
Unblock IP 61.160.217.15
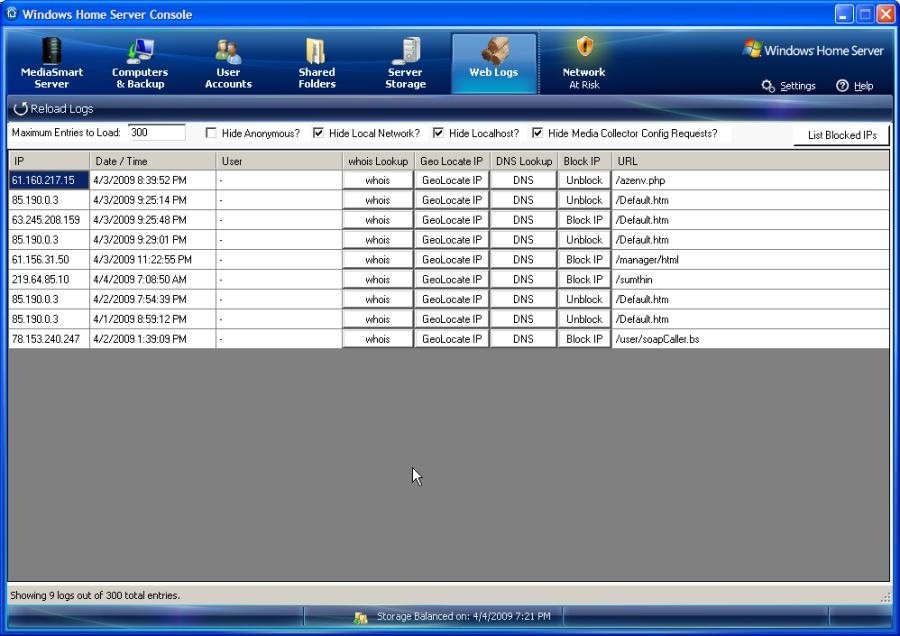(x=584, y=180)
